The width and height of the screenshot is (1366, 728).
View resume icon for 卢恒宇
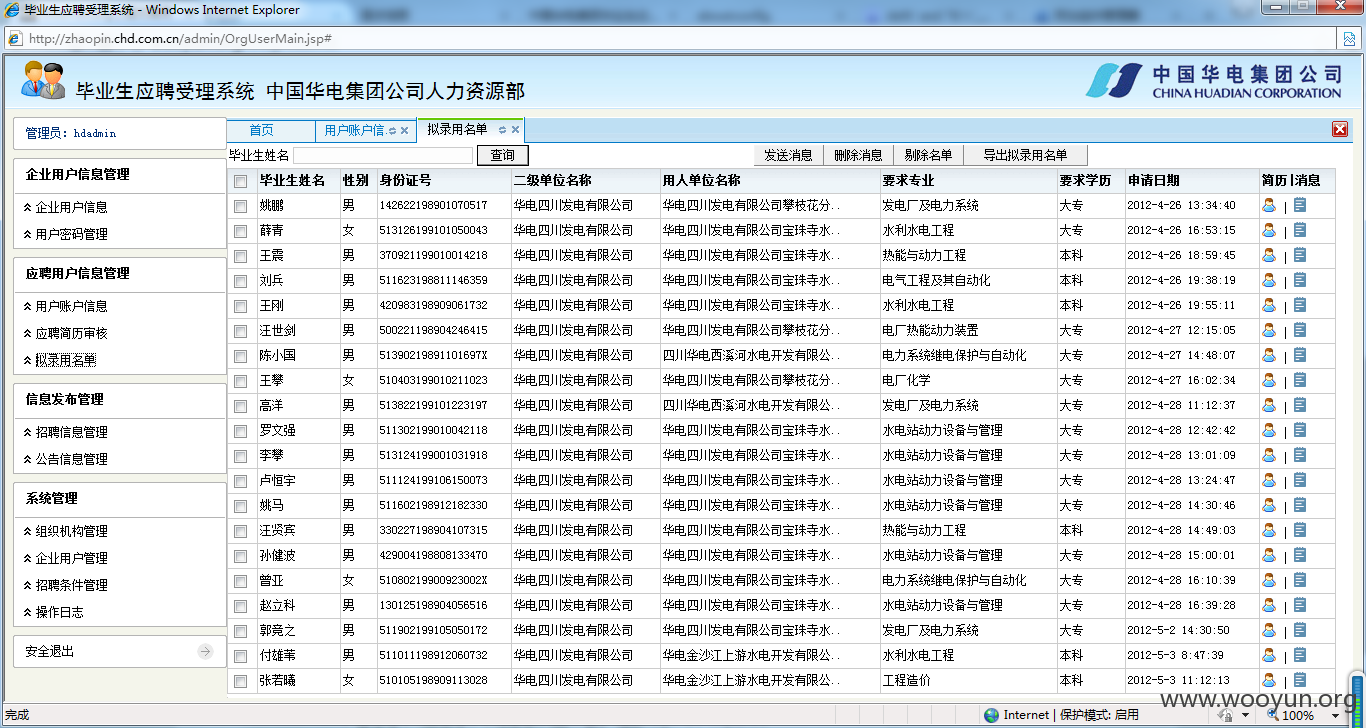[1269, 480]
